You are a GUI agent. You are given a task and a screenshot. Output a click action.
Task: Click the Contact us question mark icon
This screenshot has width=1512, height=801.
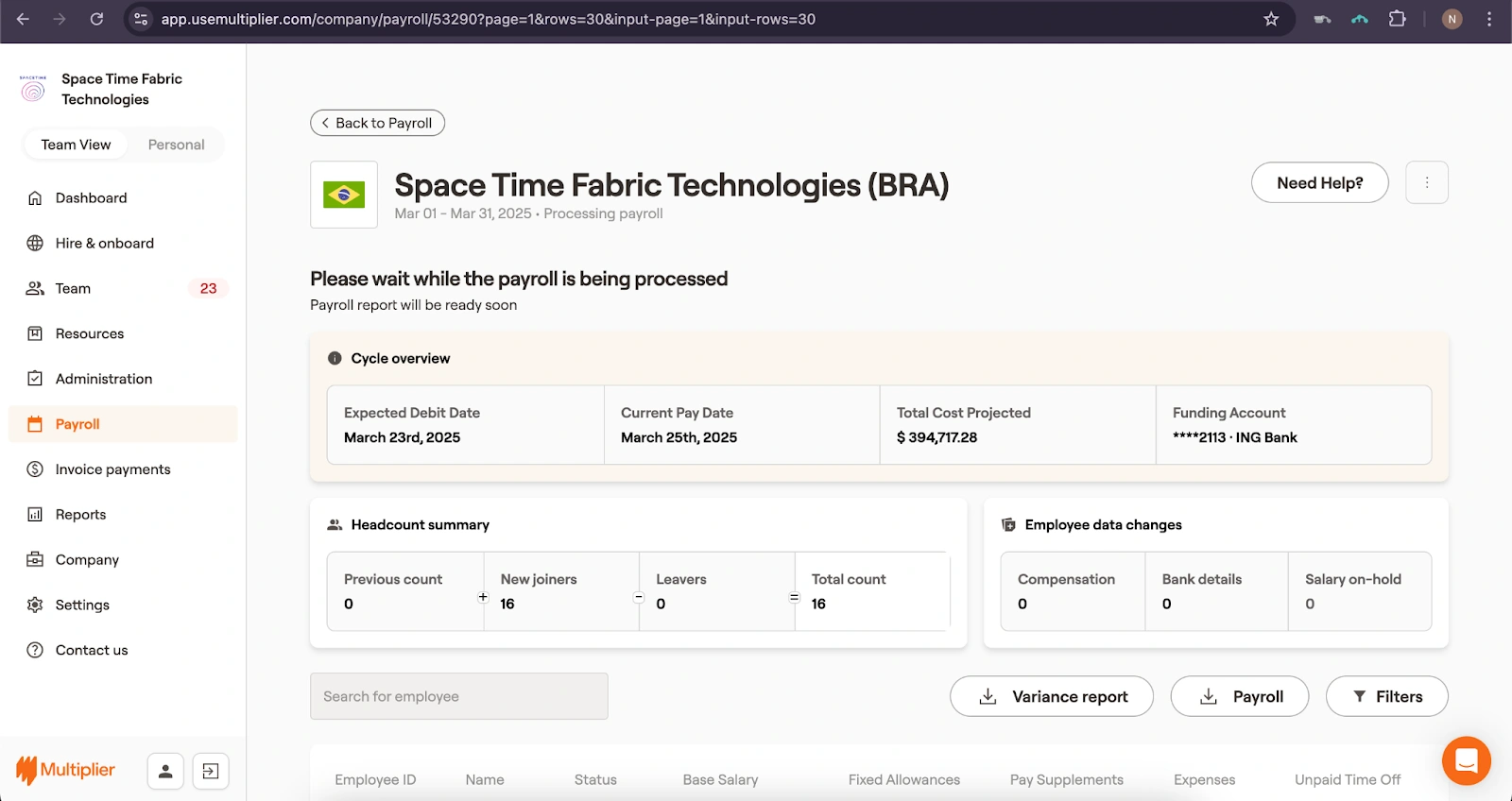coord(35,650)
